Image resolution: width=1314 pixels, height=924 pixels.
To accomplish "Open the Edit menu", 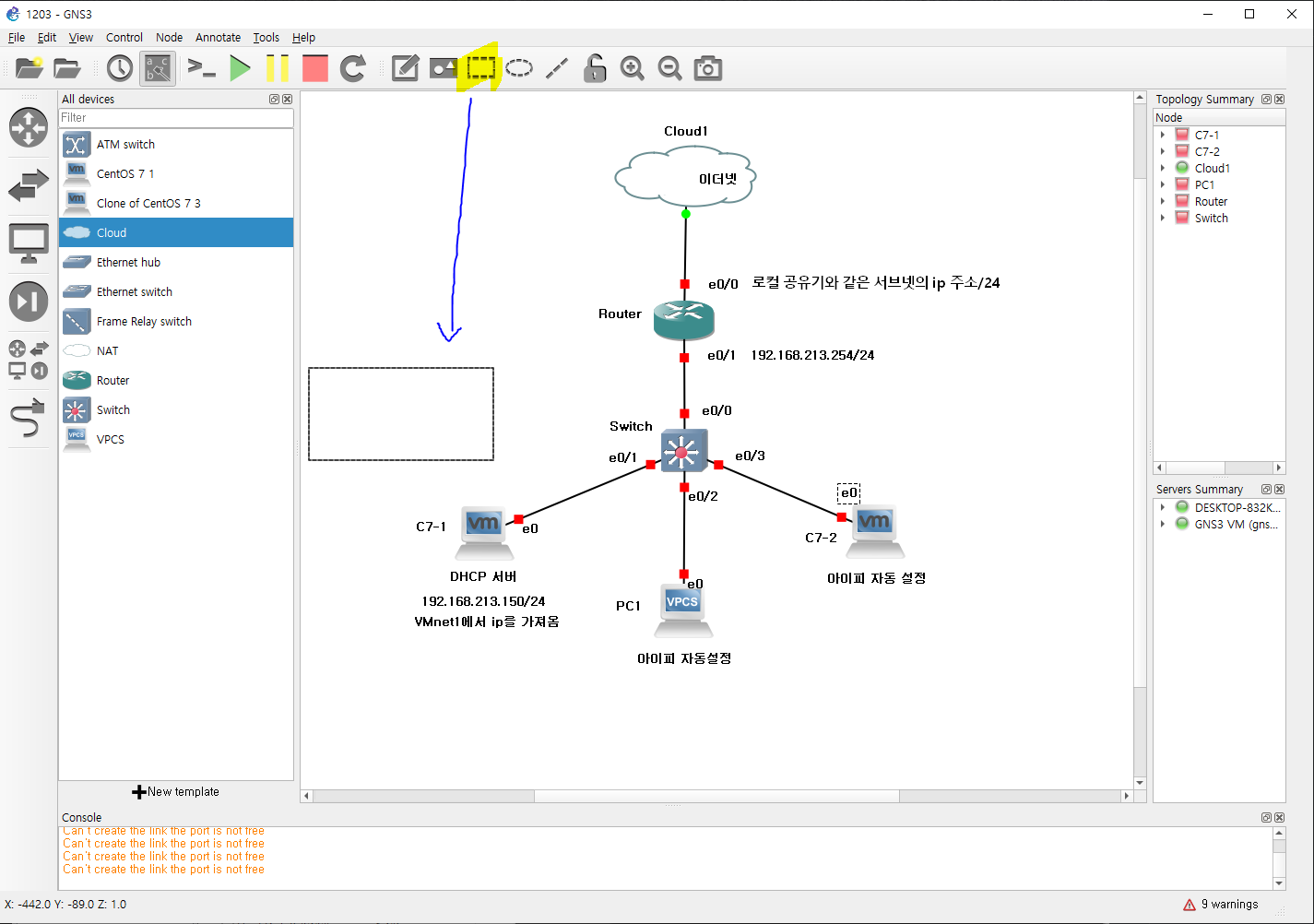I will click(x=47, y=37).
